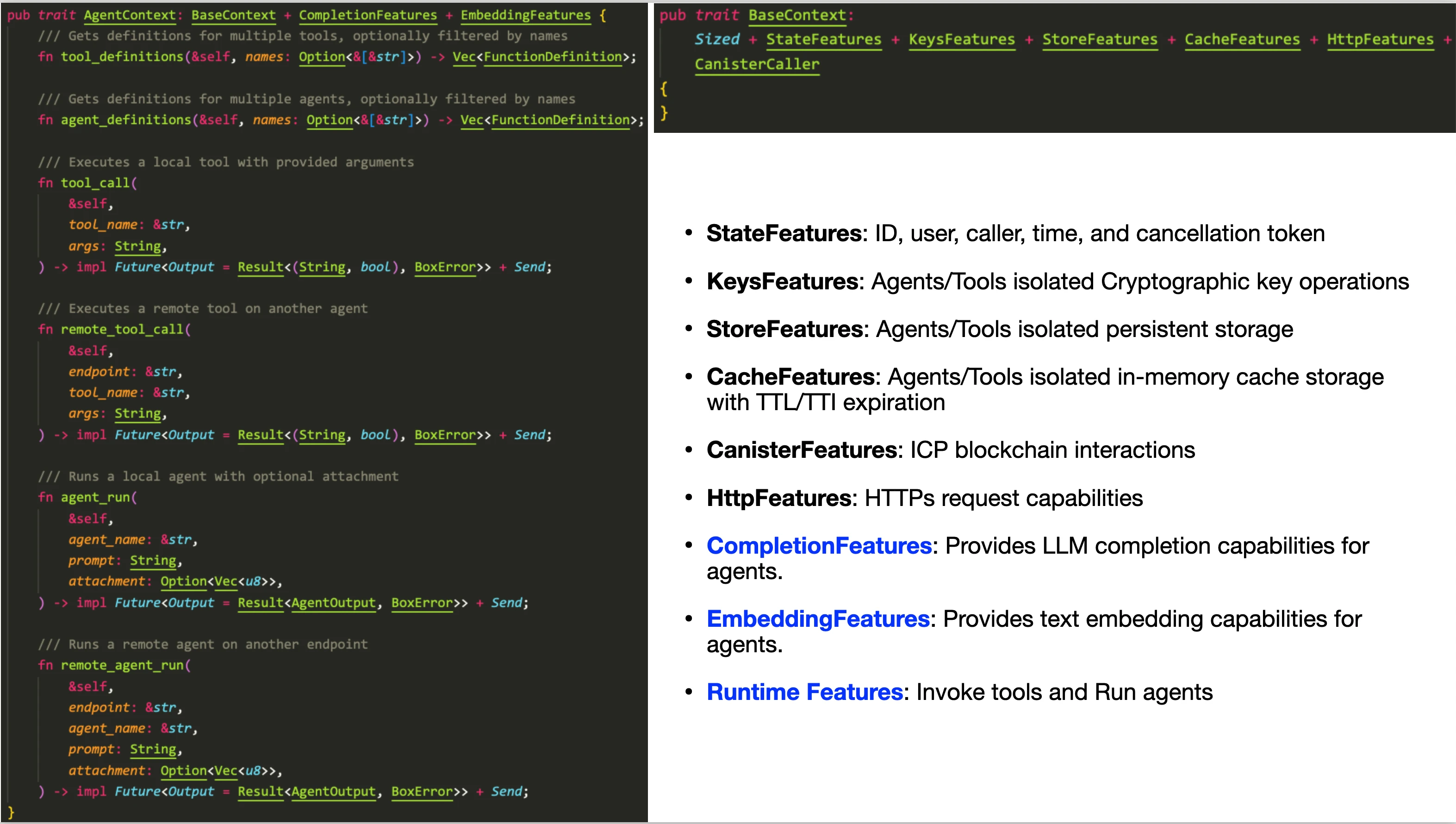
Task: Click text 'HTTPs request capabilities'
Action: click(x=1003, y=498)
